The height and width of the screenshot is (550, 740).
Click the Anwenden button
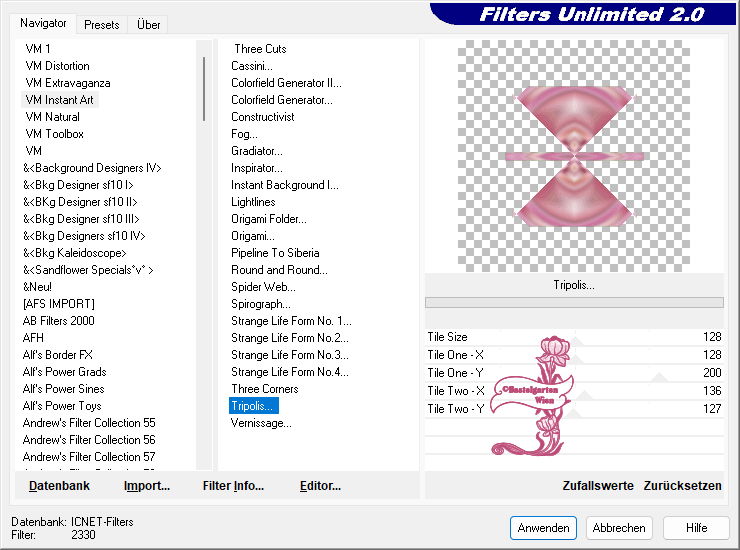543,528
